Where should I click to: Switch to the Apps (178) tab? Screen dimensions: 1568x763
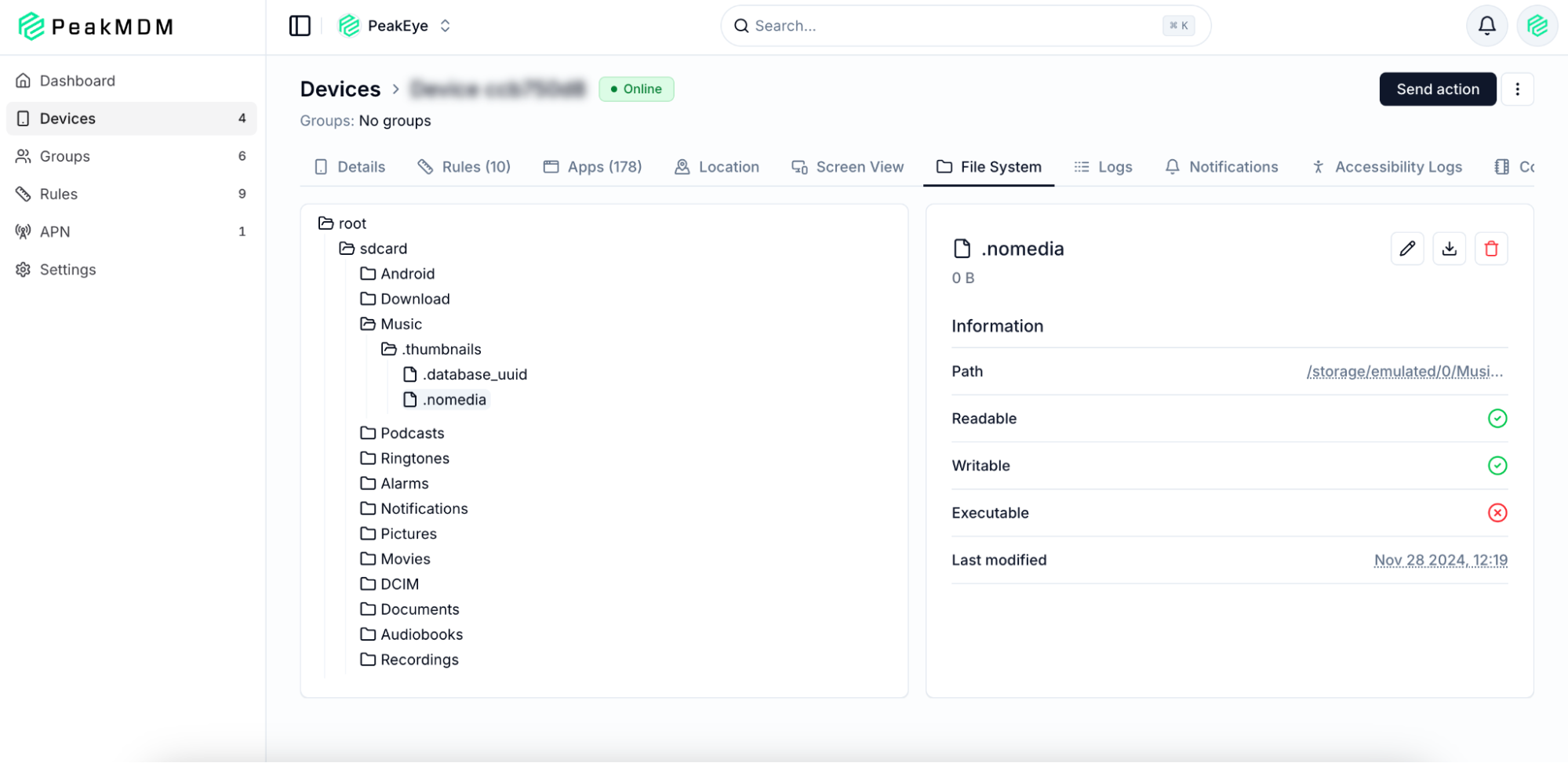[x=593, y=167]
